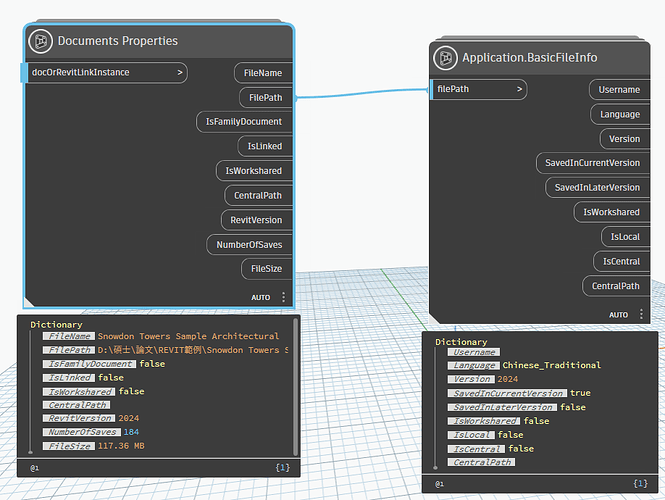Select the docOrRevitLinkInstance input port
The height and width of the screenshot is (500, 665).
[x=104, y=73]
